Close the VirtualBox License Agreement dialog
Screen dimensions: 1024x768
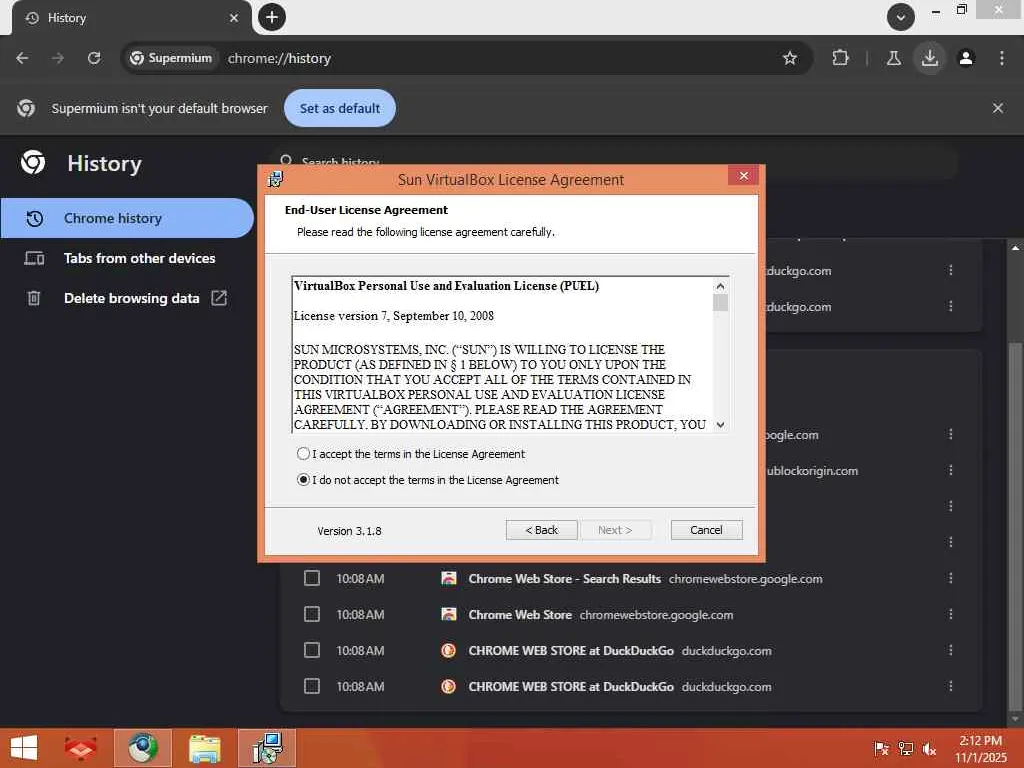pos(743,176)
